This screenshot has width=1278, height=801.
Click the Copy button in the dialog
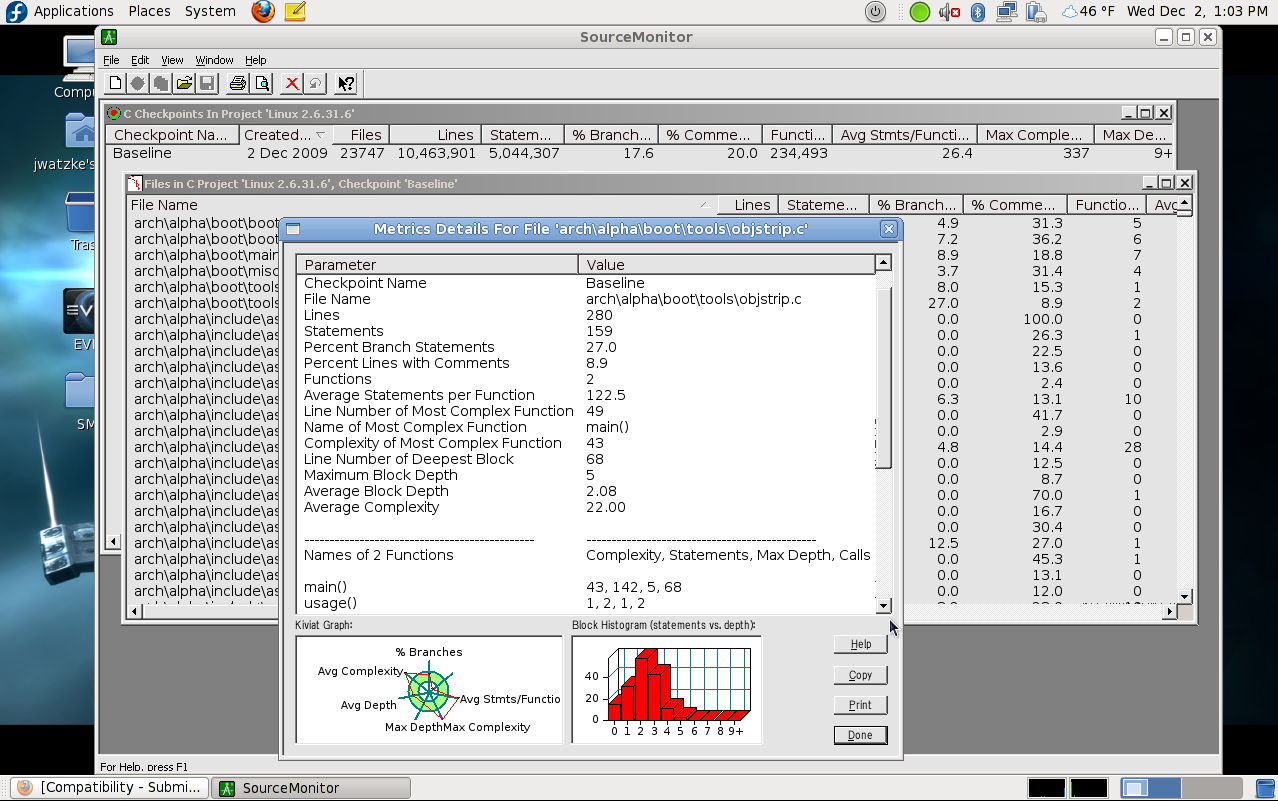(860, 675)
